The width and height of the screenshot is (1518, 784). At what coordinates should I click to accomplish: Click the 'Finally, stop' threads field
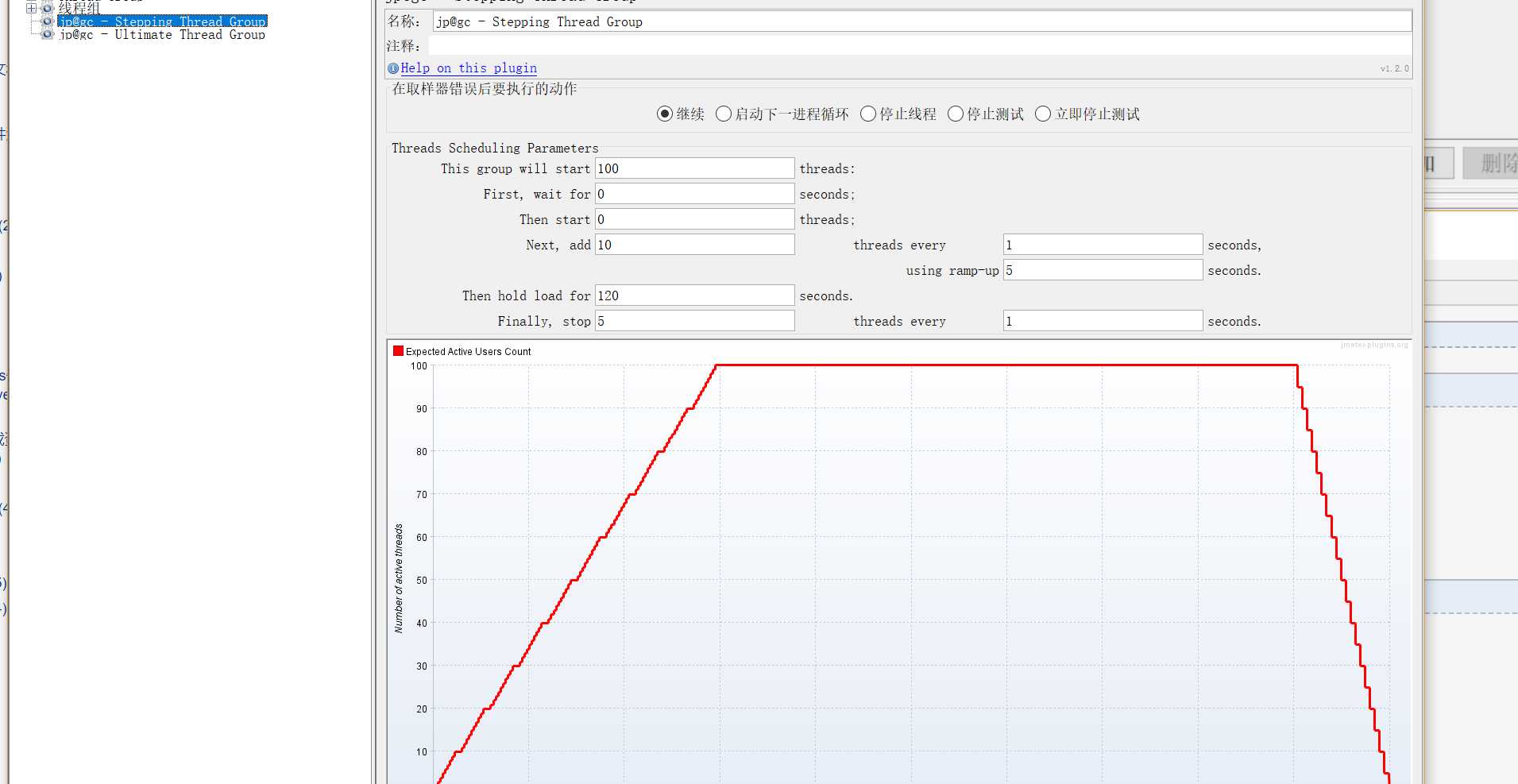[695, 321]
